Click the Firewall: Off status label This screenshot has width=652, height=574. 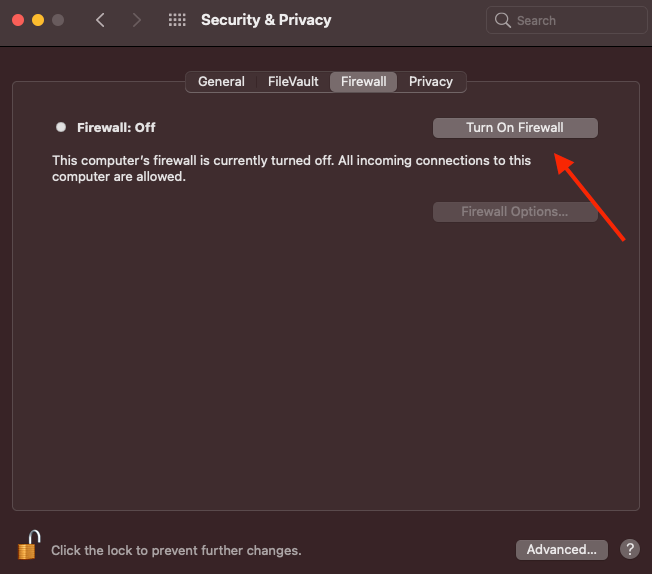[x=116, y=127]
